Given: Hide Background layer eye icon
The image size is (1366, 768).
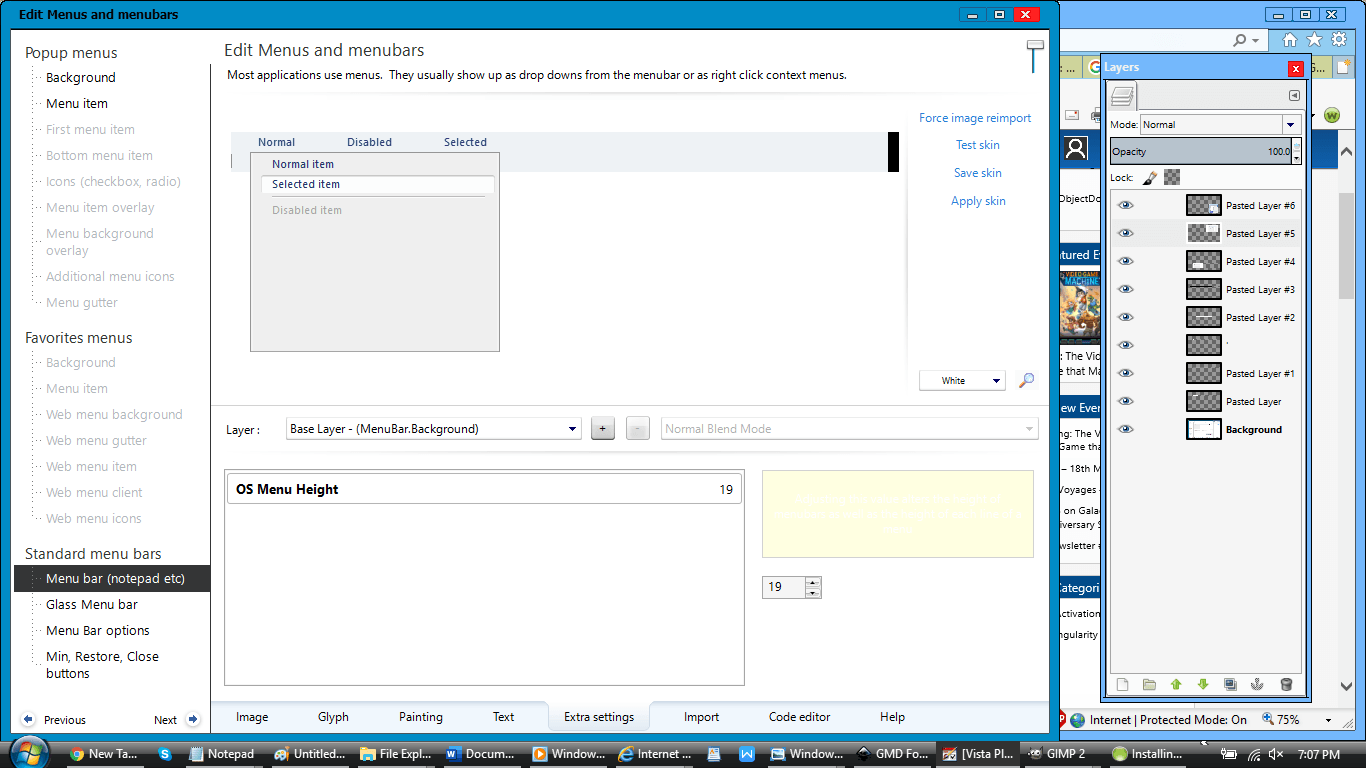Looking at the screenshot, I should (x=1126, y=429).
